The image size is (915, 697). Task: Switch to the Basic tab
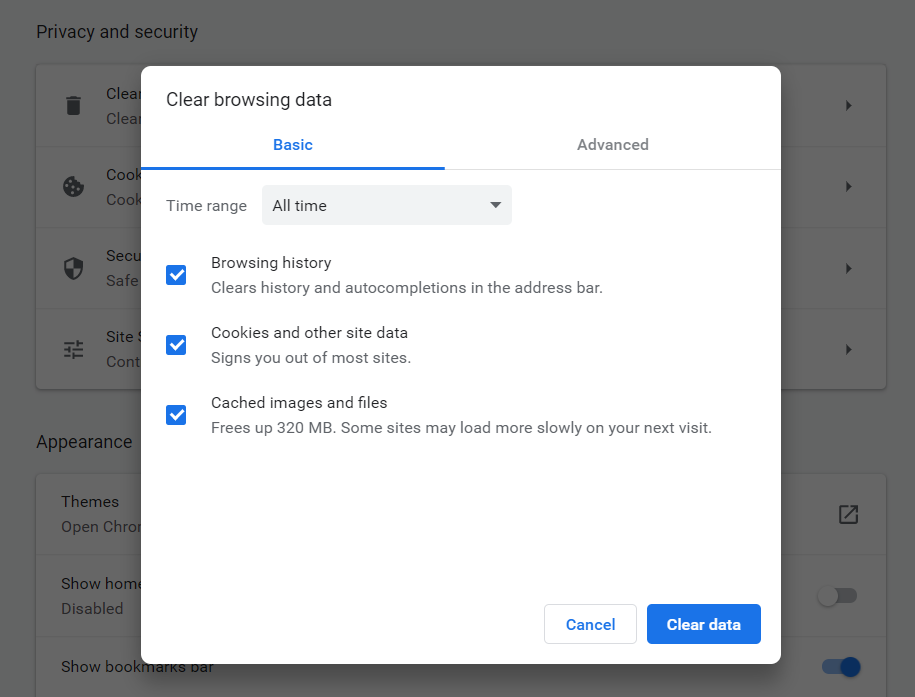(x=293, y=145)
